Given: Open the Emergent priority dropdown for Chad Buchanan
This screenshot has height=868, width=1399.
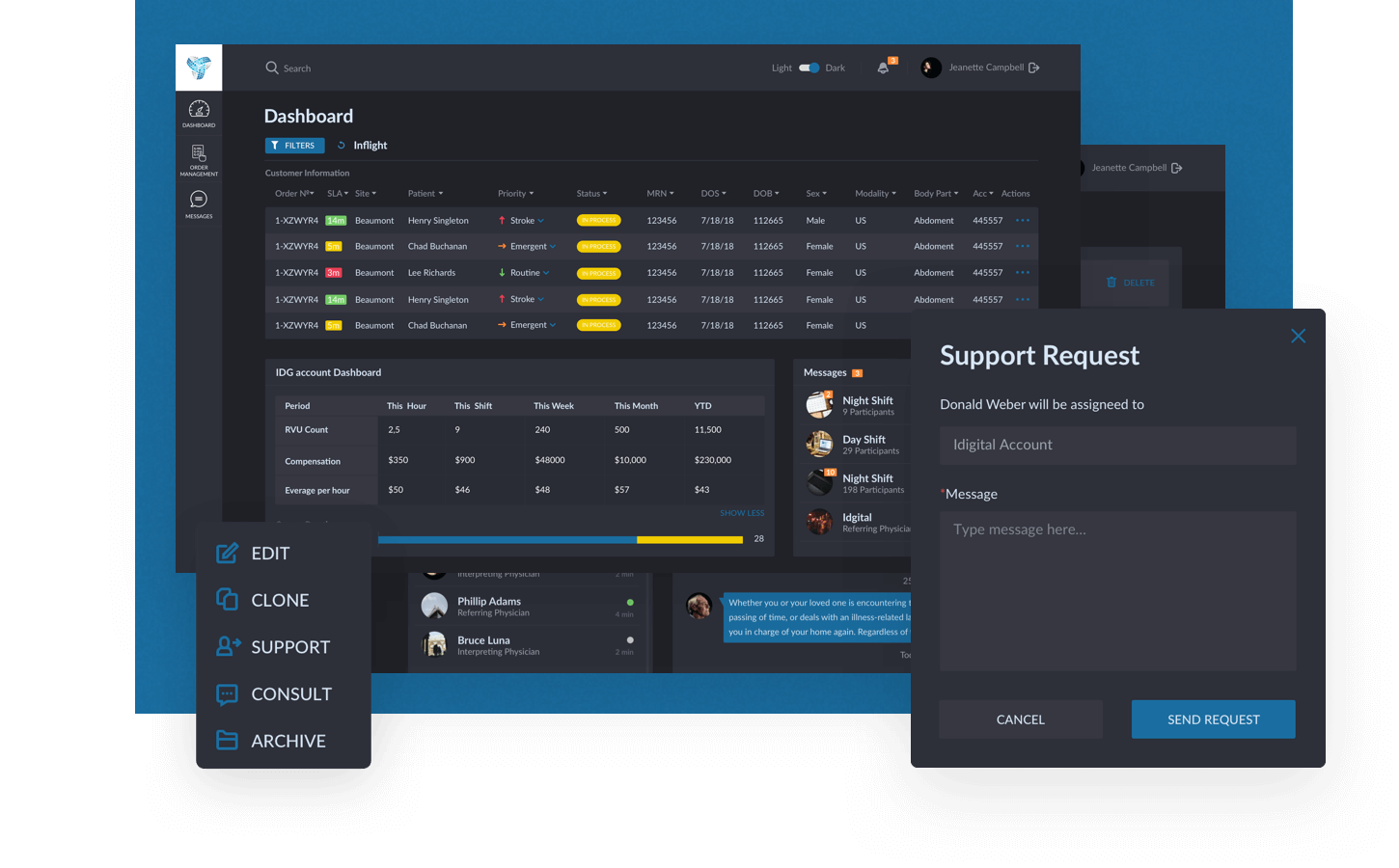Looking at the screenshot, I should [552, 247].
